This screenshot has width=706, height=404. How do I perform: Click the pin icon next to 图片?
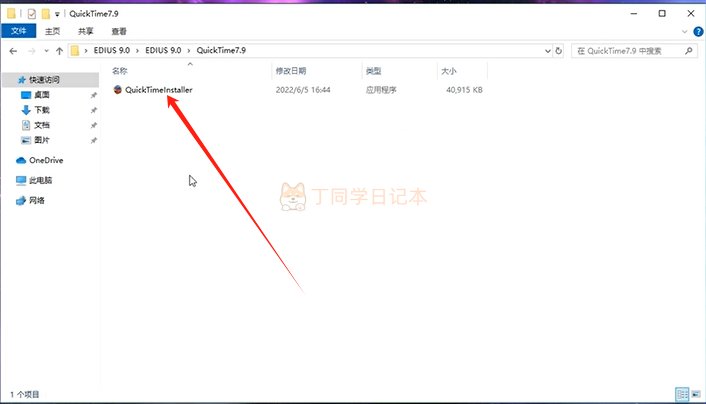(x=94, y=141)
